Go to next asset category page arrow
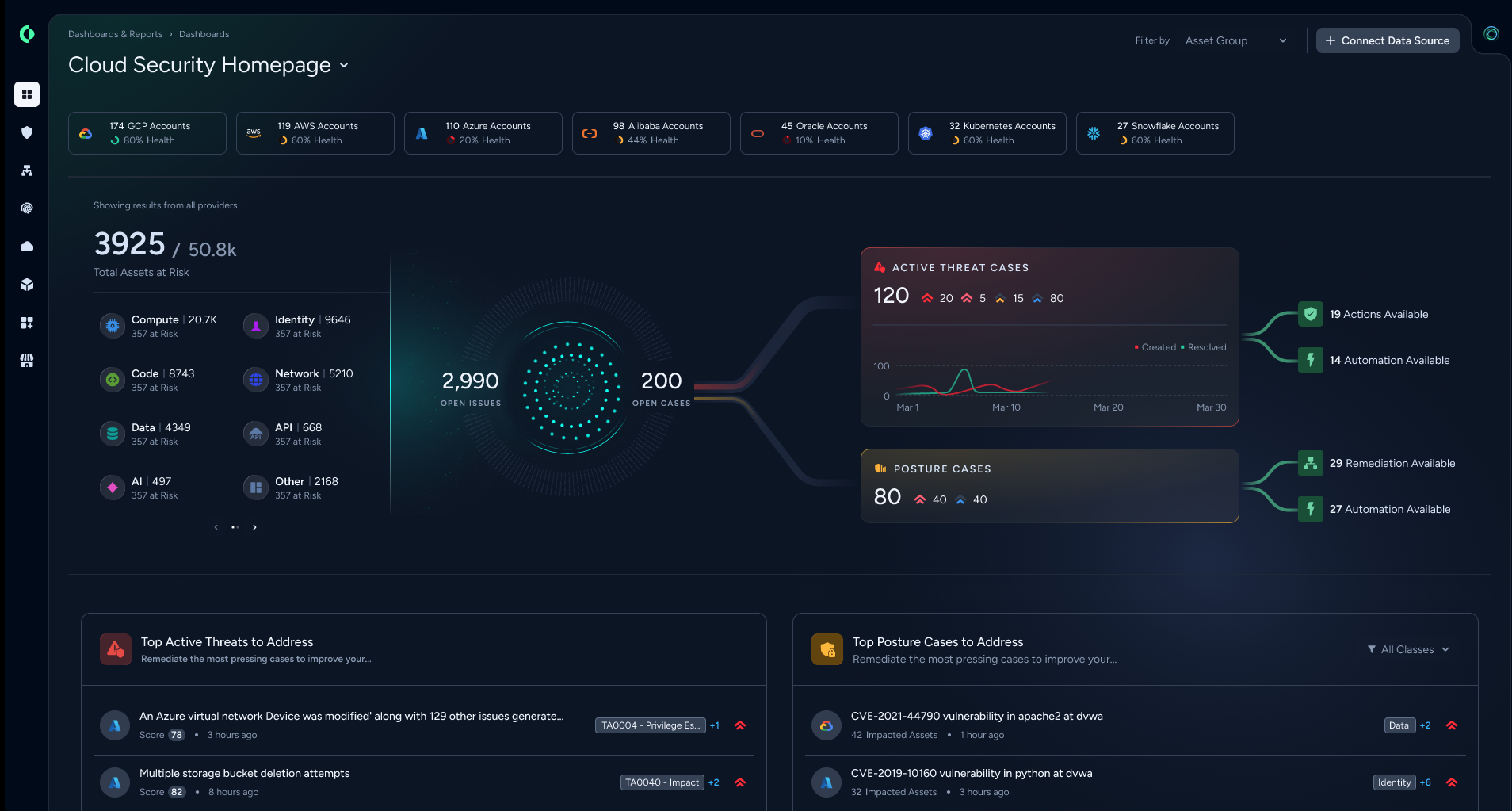Image resolution: width=1512 pixels, height=811 pixels. [254, 527]
